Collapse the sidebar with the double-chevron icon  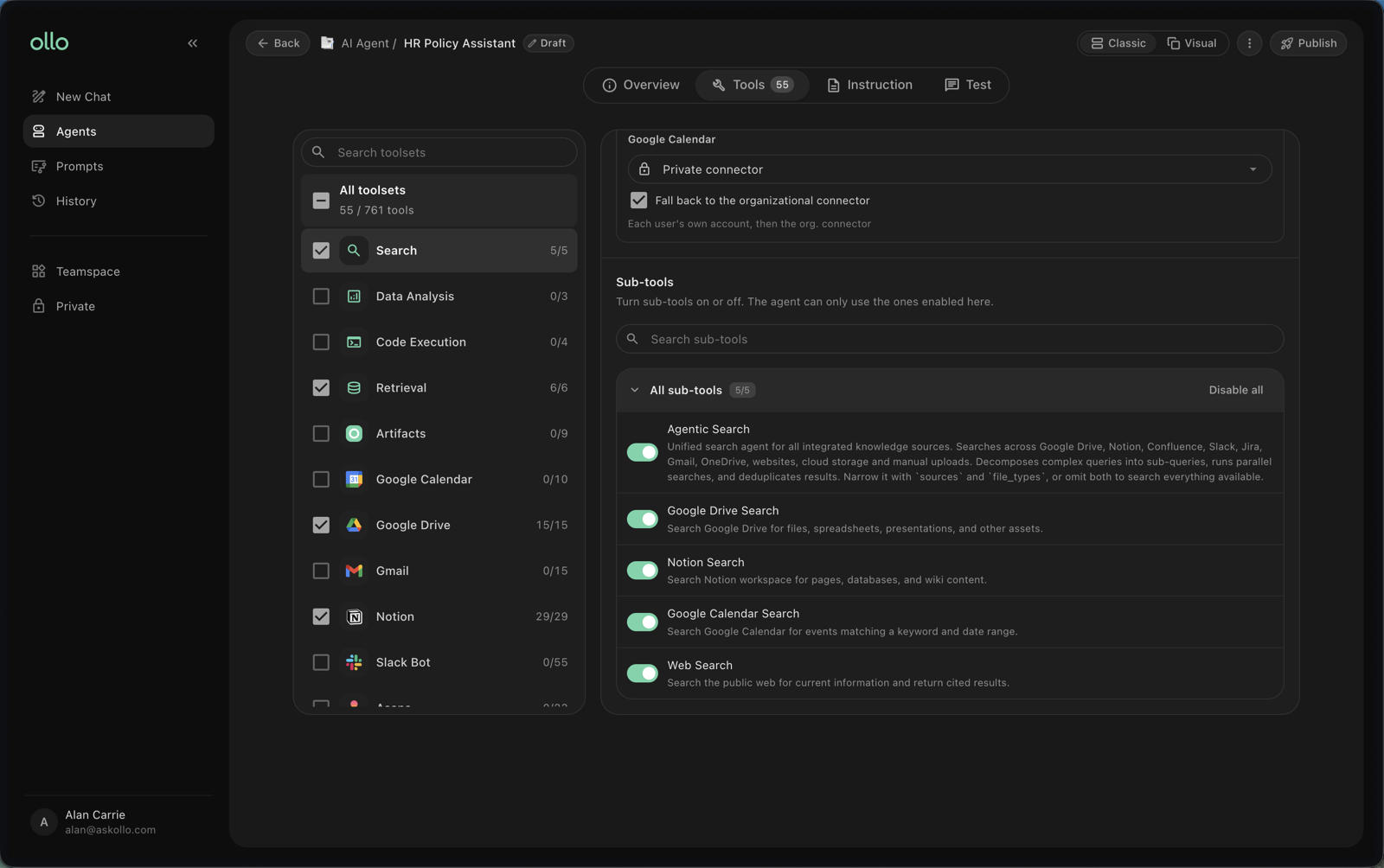click(x=193, y=43)
